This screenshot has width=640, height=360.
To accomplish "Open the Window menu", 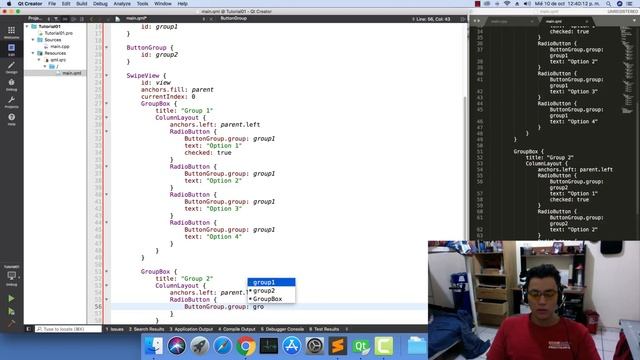I will click(x=163, y=4).
